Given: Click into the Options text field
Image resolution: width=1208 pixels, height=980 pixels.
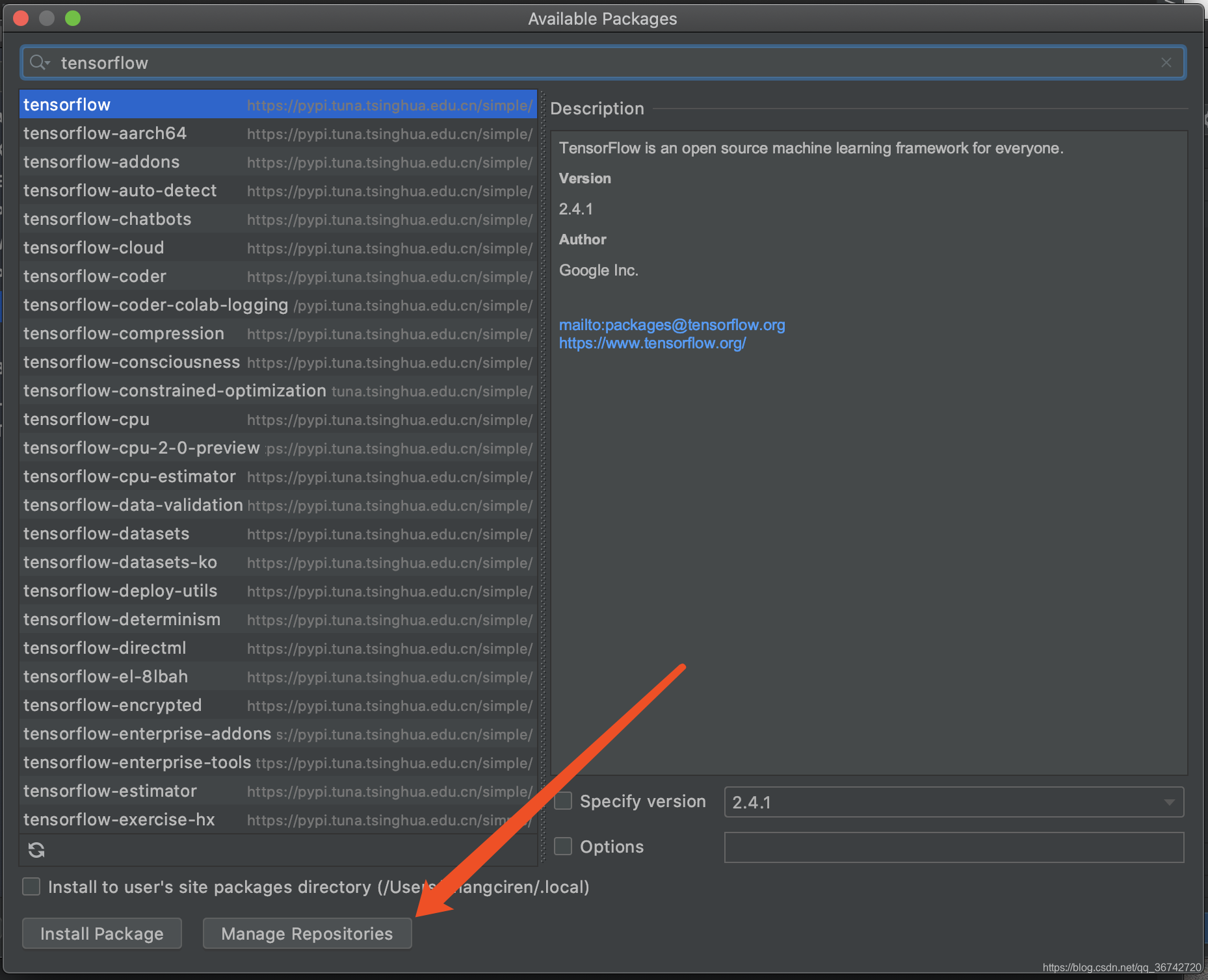Looking at the screenshot, I should click(x=954, y=847).
